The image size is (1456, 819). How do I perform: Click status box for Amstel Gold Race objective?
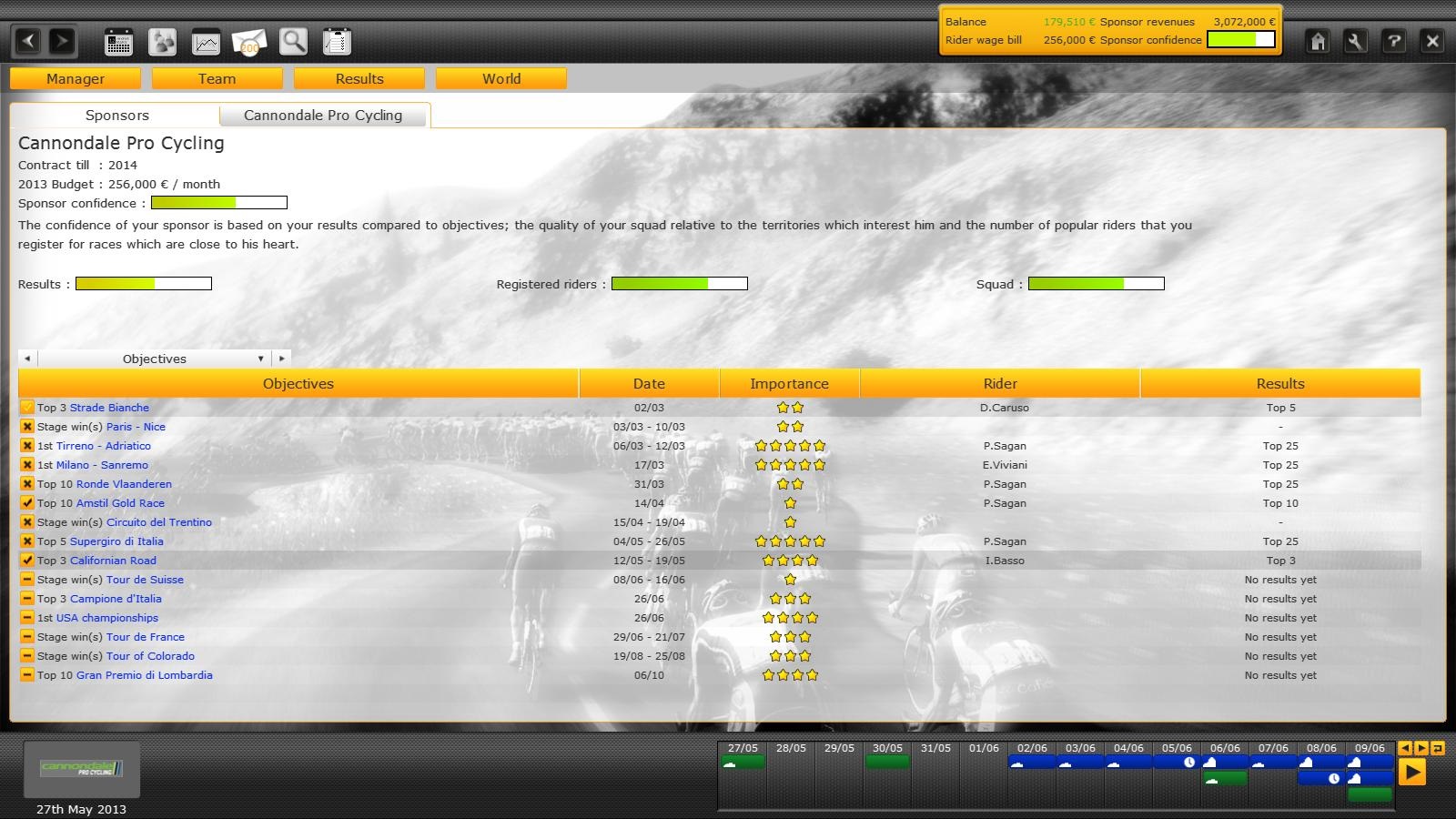27,503
